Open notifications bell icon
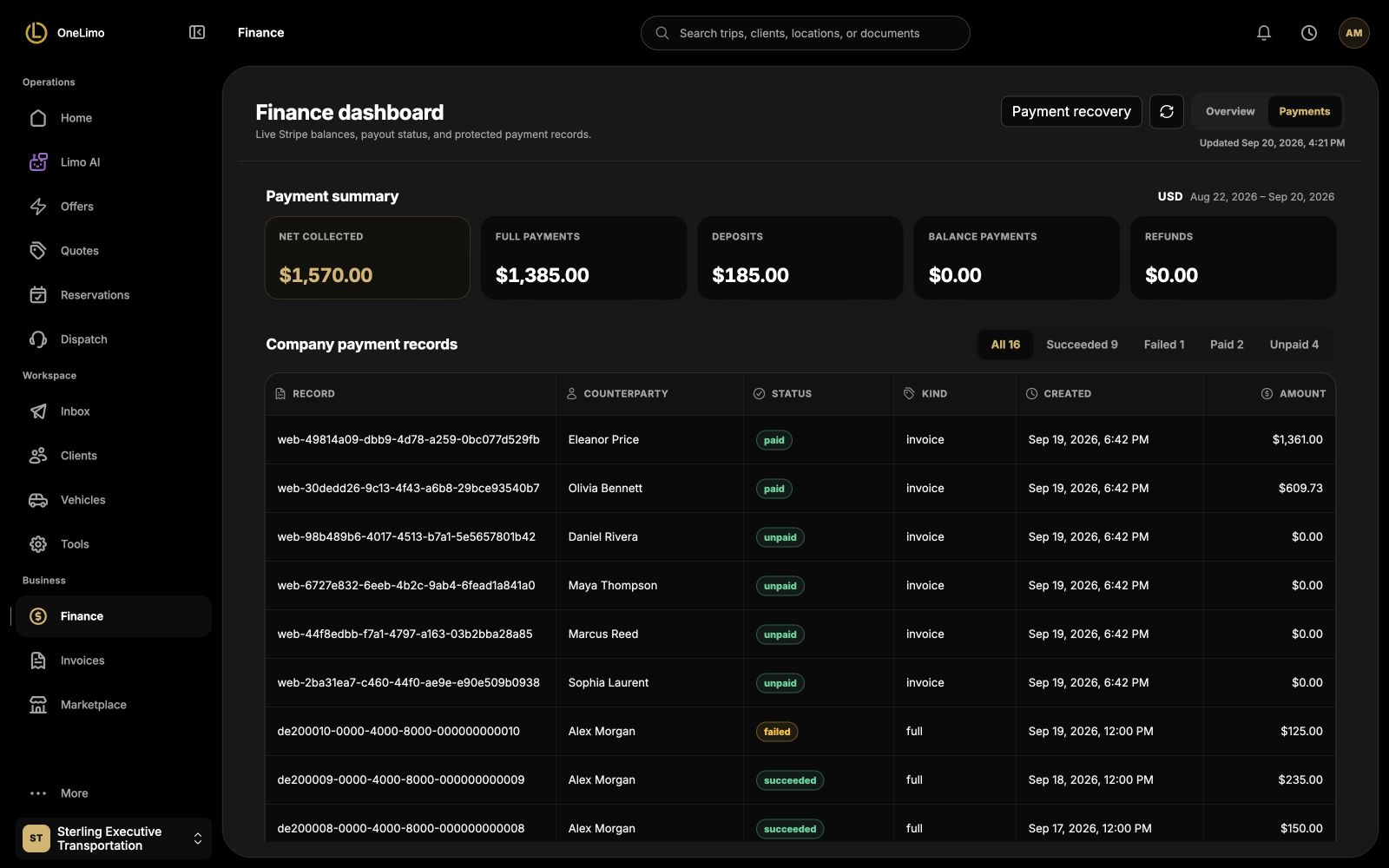This screenshot has width=1389, height=868. coord(1264,33)
